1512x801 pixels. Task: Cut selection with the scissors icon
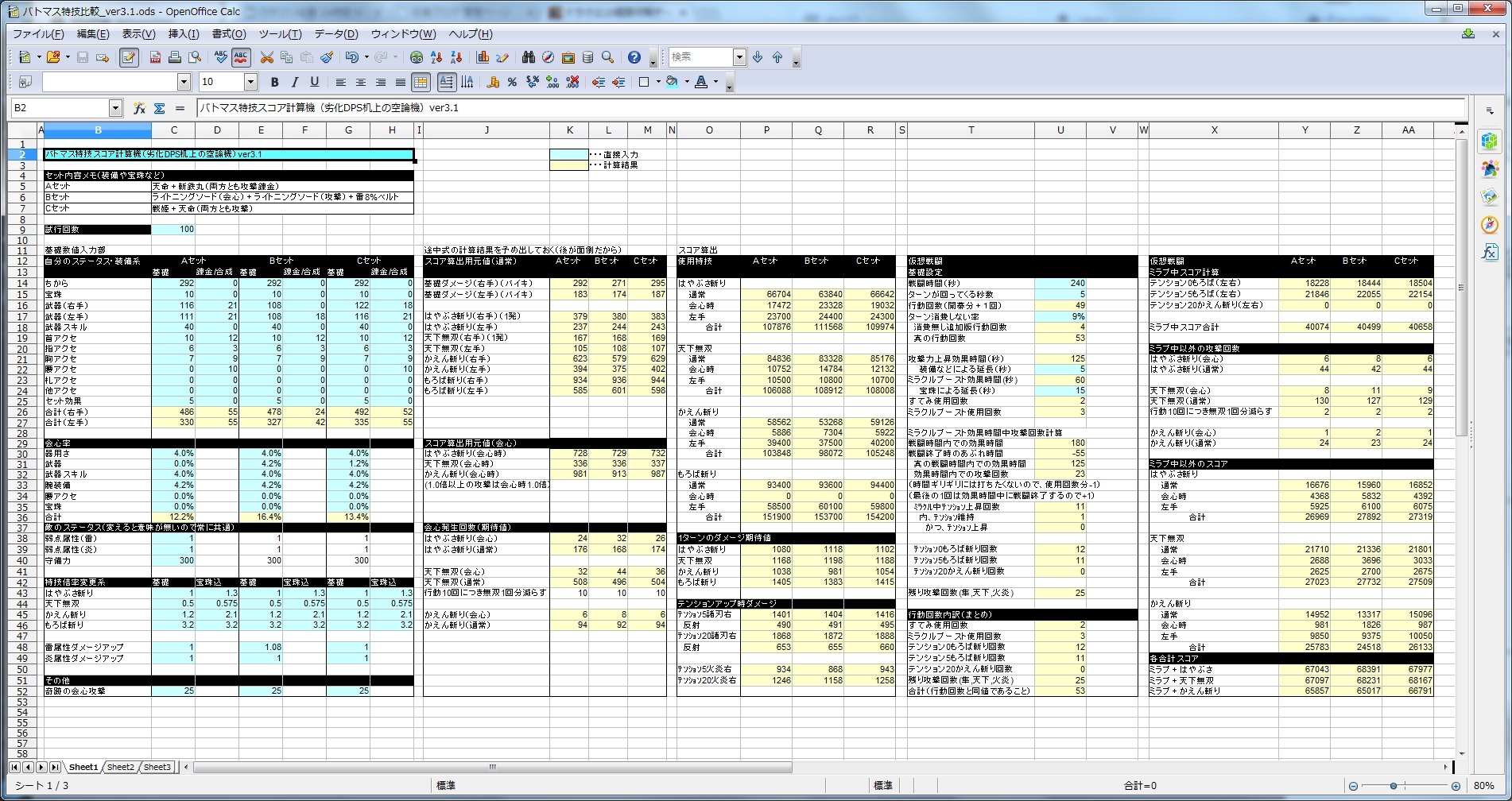tap(267, 57)
